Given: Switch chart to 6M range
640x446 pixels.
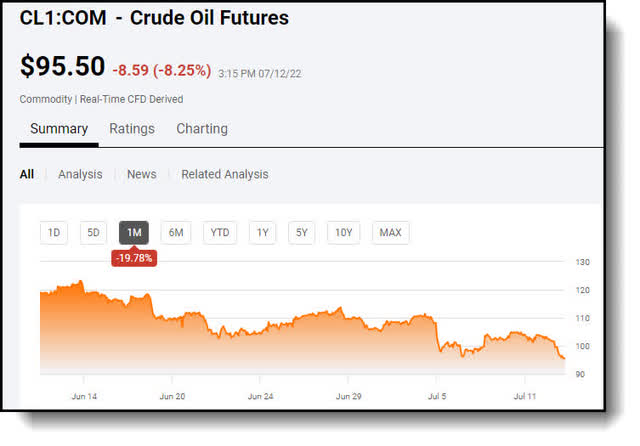Looking at the screenshot, I should click(176, 233).
